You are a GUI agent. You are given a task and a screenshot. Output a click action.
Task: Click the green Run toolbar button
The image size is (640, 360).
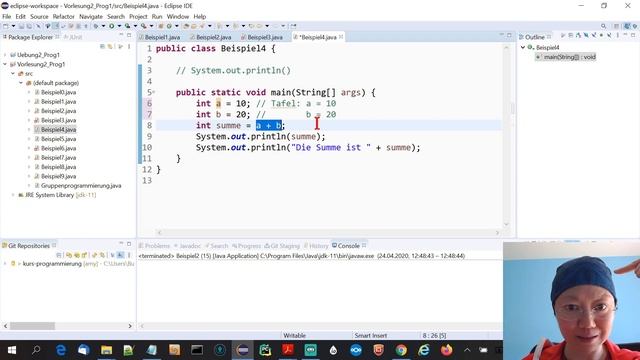111,26
